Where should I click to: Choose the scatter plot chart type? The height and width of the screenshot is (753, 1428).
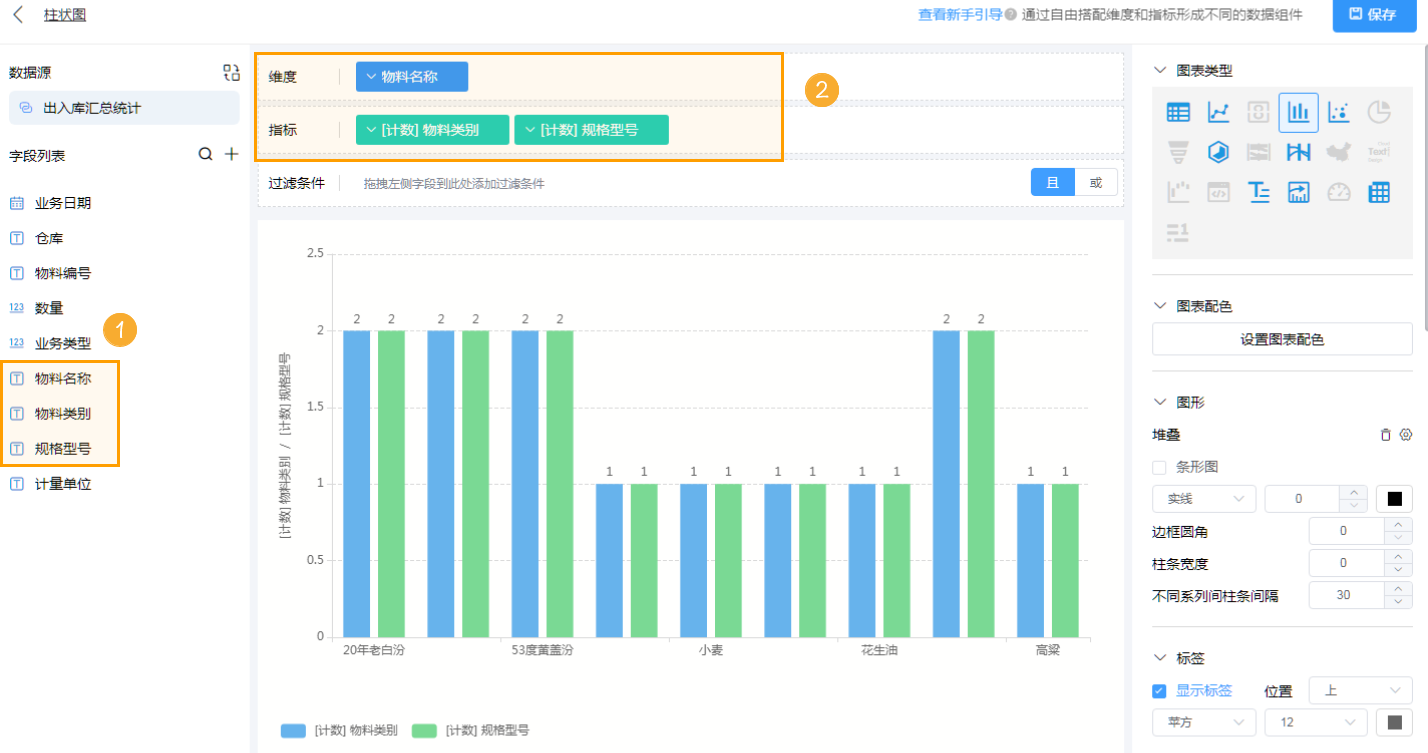click(1338, 113)
